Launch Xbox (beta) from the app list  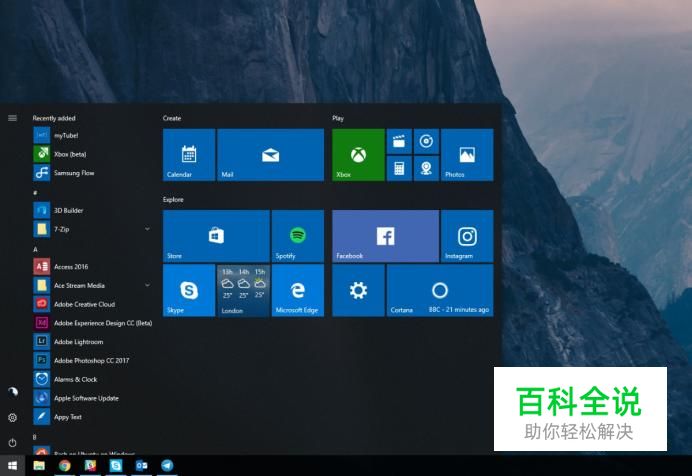(93, 154)
